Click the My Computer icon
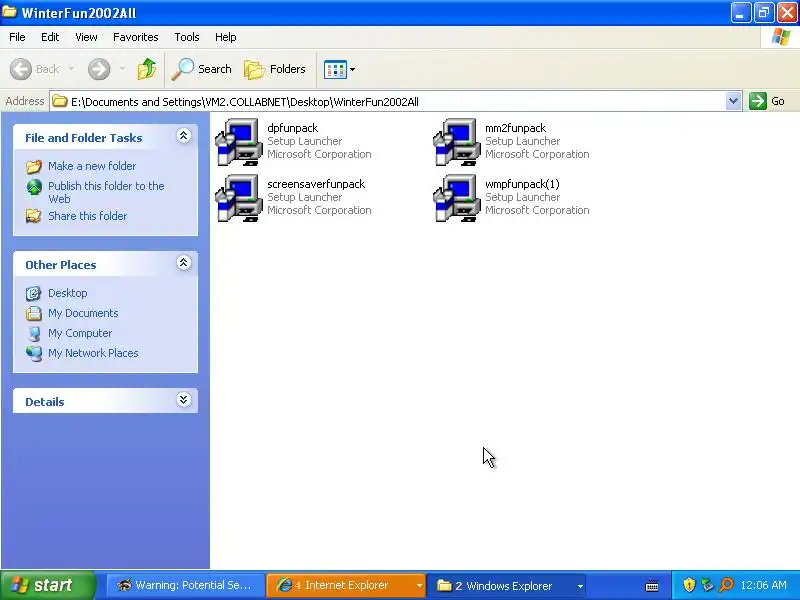The width and height of the screenshot is (800, 600). (34, 334)
